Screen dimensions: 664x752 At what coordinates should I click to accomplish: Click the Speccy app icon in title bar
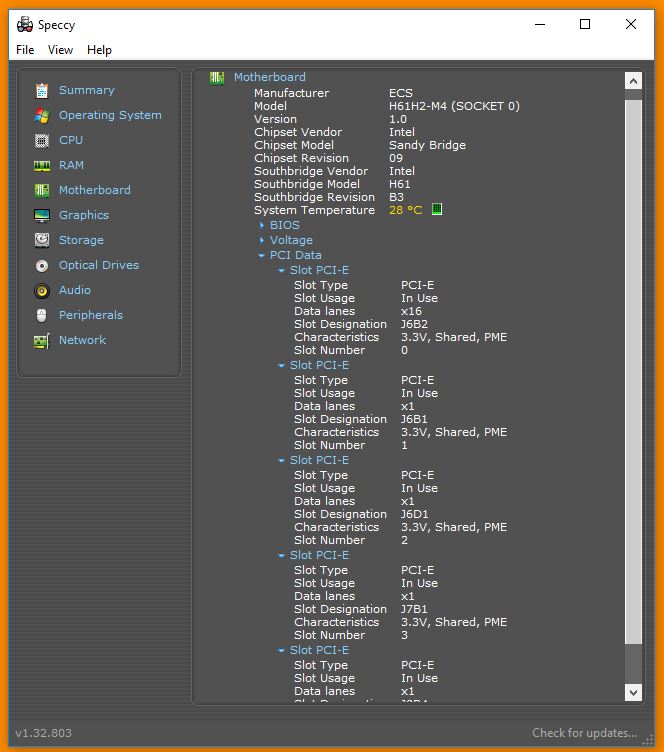tap(24, 24)
